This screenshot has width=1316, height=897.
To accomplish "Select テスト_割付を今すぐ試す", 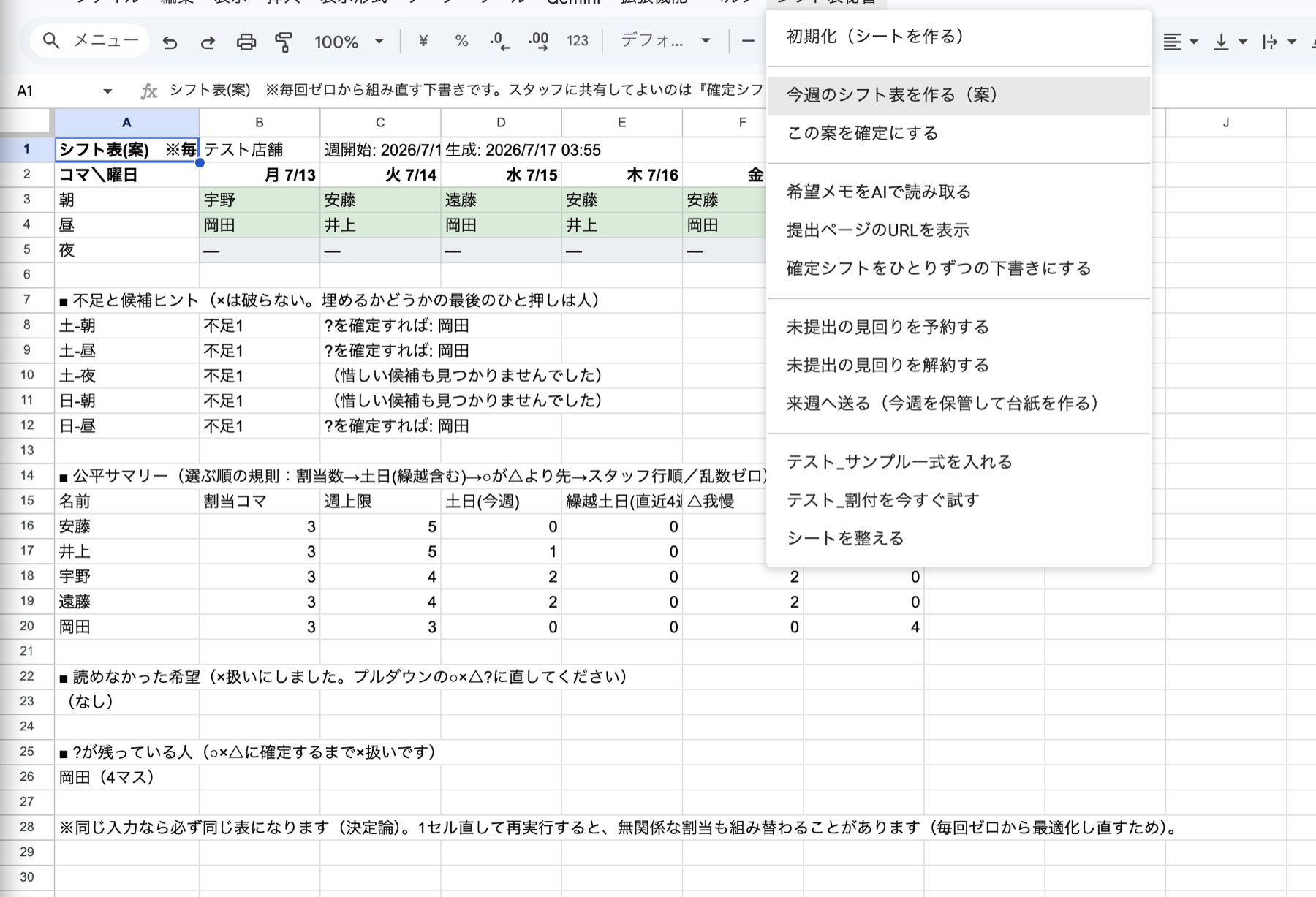I will 958,500.
